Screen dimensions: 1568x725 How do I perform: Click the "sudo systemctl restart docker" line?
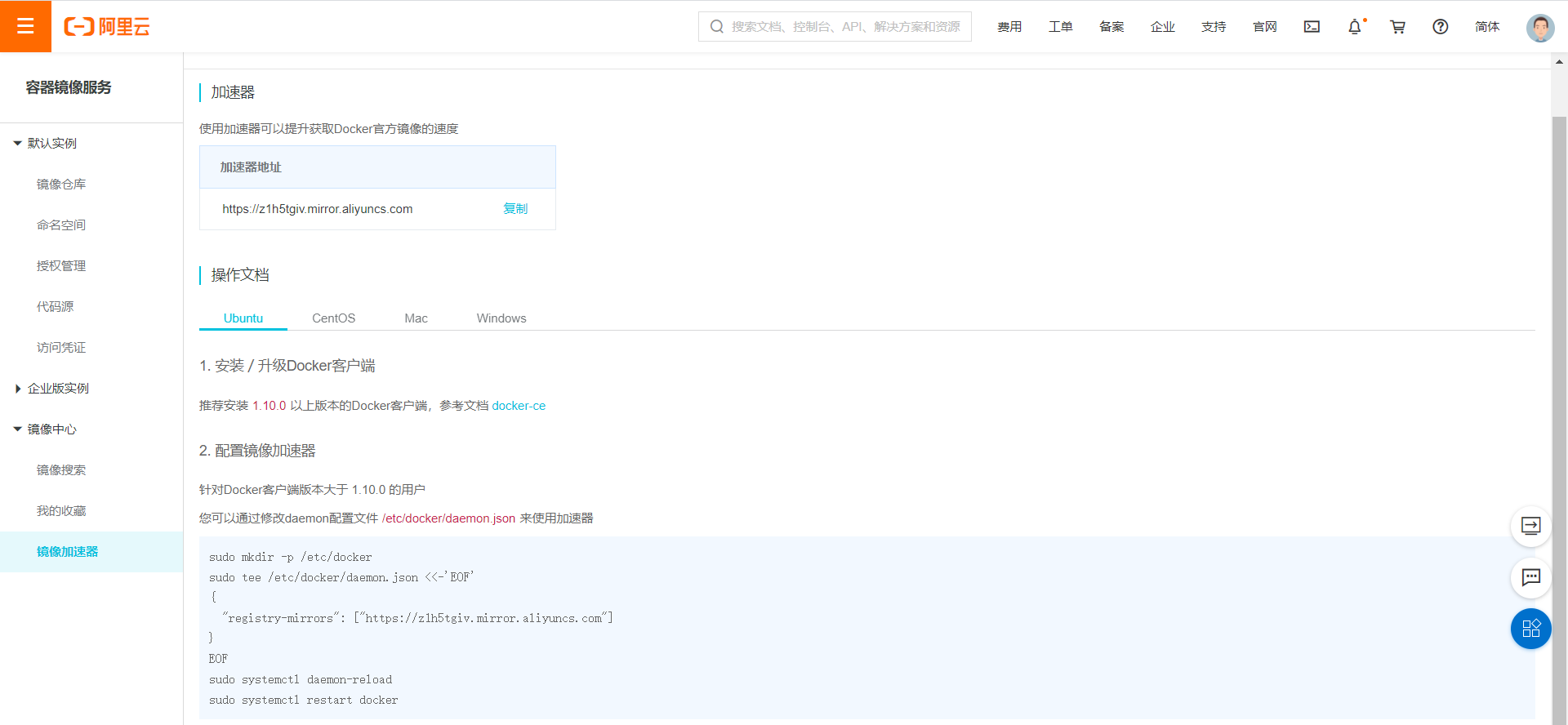[304, 701]
